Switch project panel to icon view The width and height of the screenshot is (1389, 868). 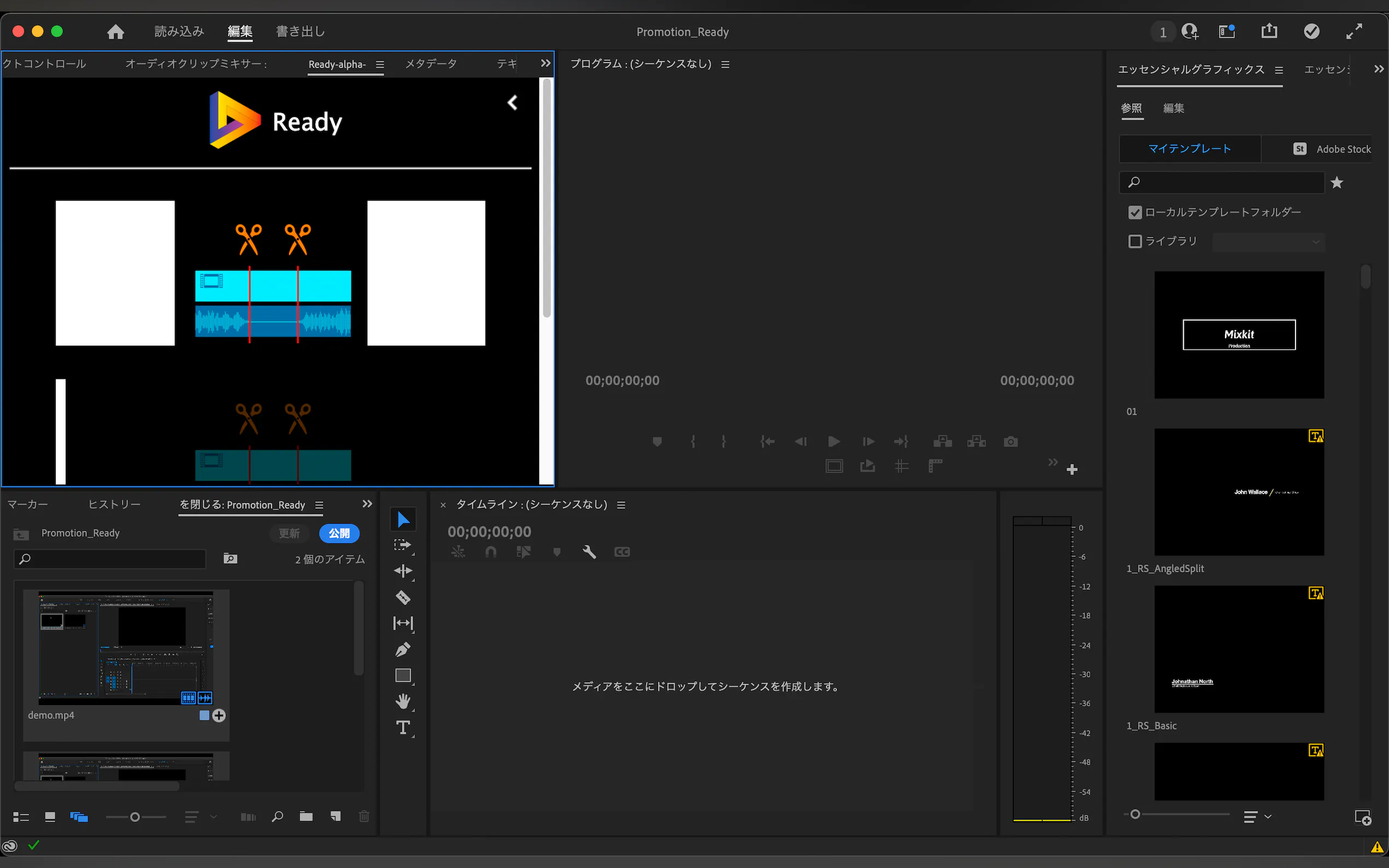pos(50,816)
